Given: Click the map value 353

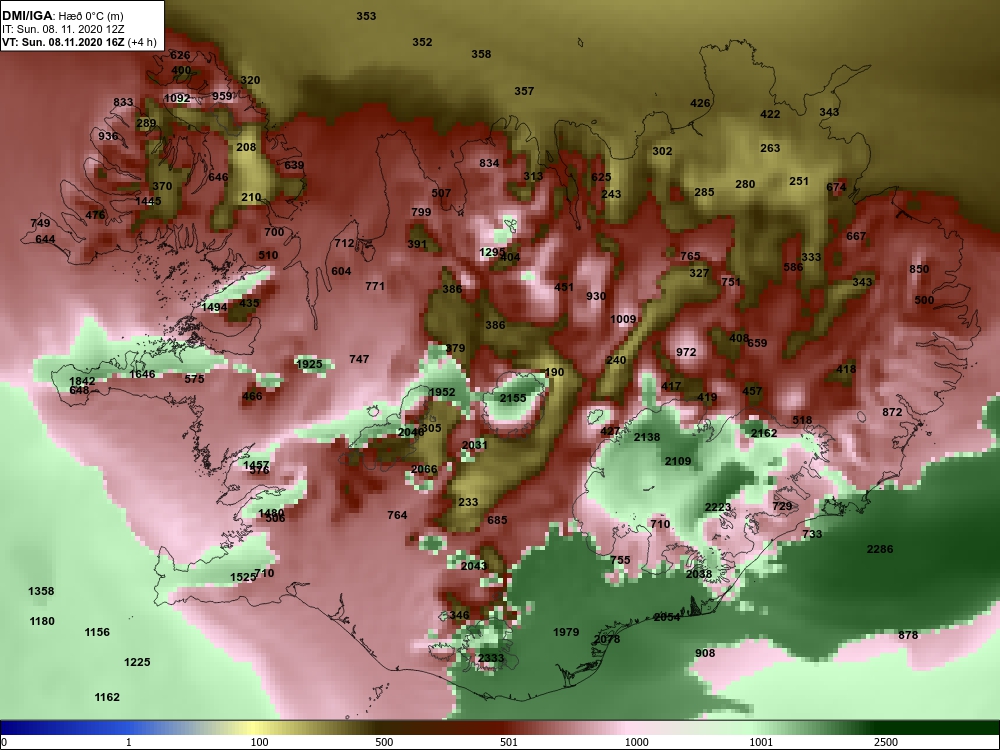Looking at the screenshot, I should point(366,16).
